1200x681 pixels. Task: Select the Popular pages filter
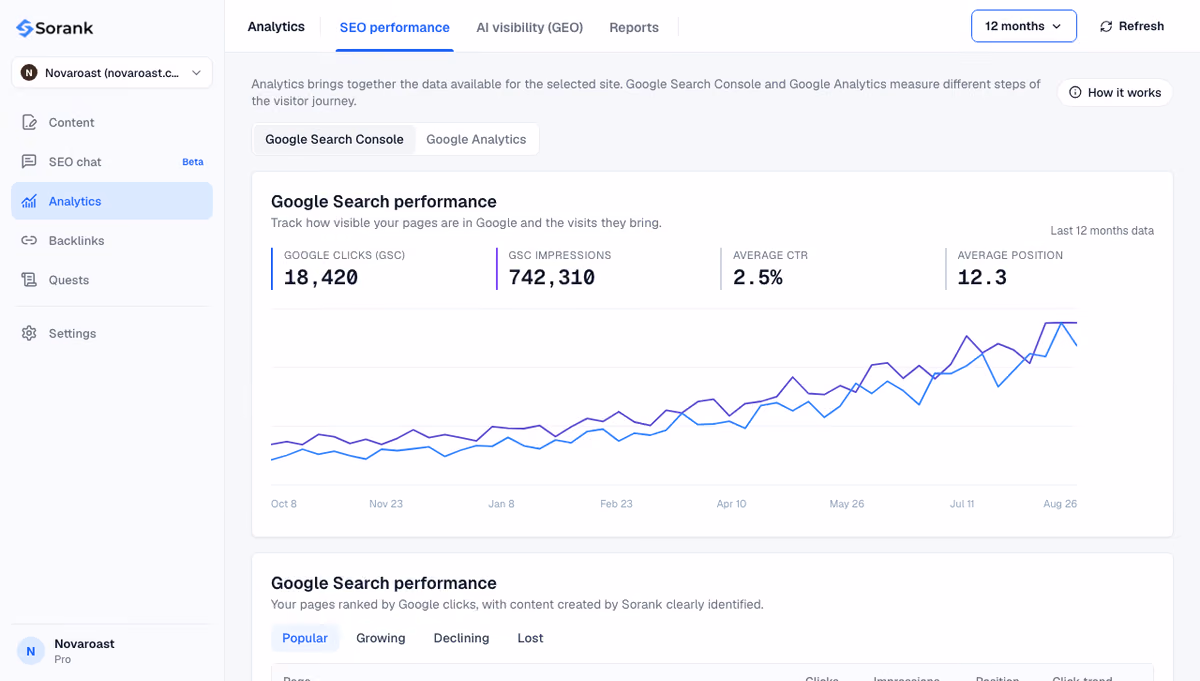click(x=305, y=638)
